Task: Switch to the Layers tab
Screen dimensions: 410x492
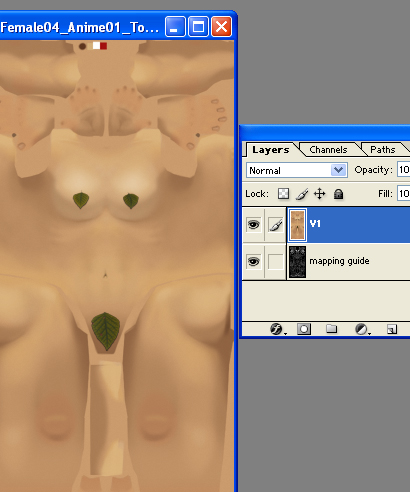Action: [271, 150]
